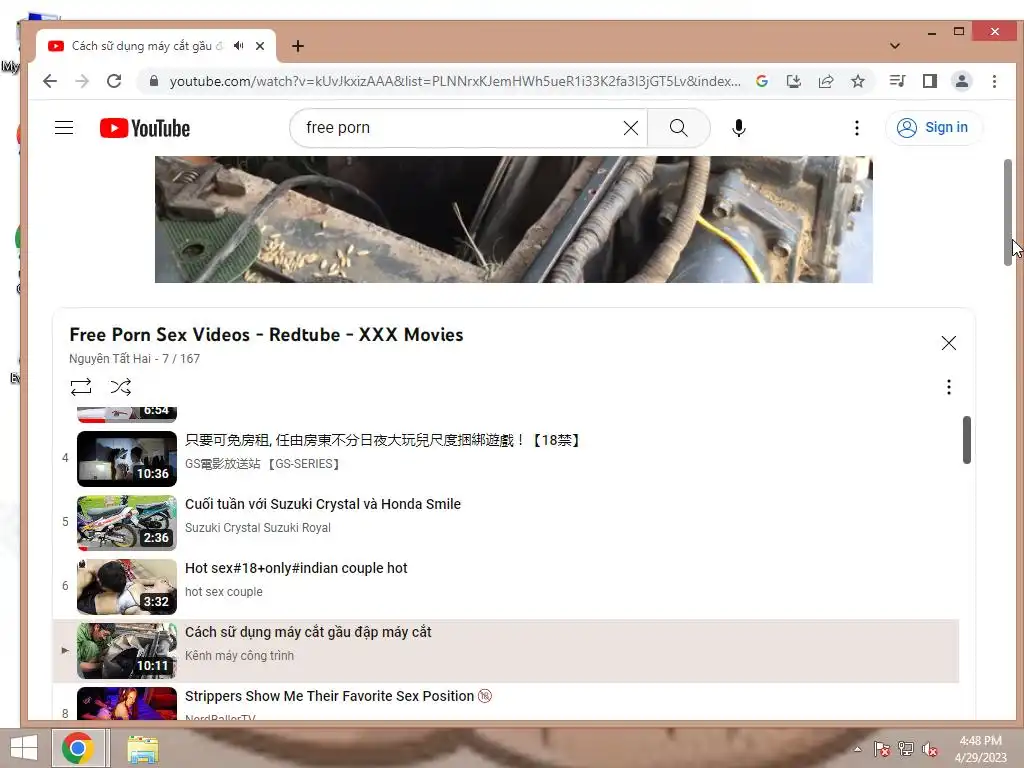This screenshot has height=768, width=1024.
Task: Click the video player area
Action: 513,219
